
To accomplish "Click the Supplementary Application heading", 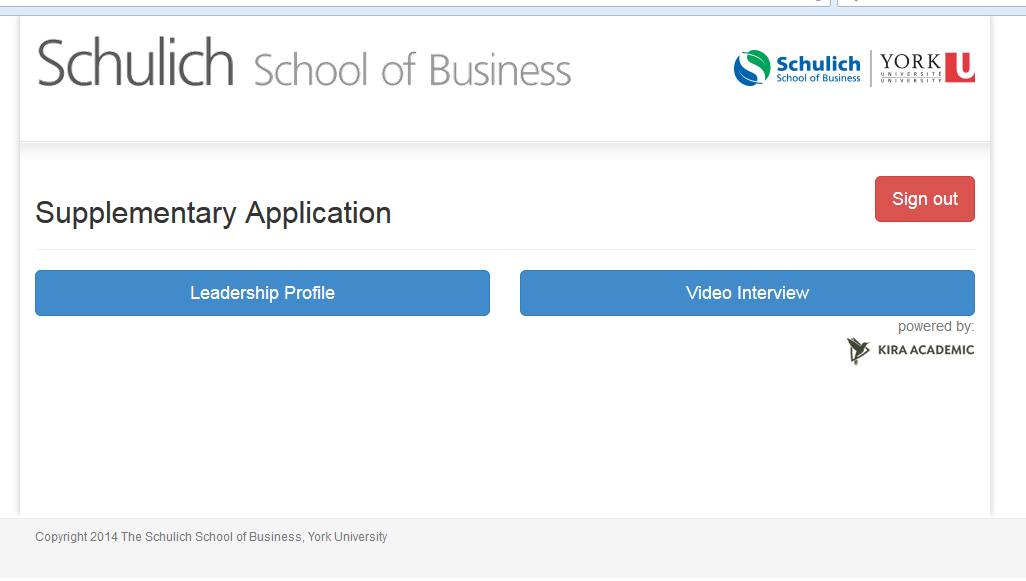I will 213,213.
